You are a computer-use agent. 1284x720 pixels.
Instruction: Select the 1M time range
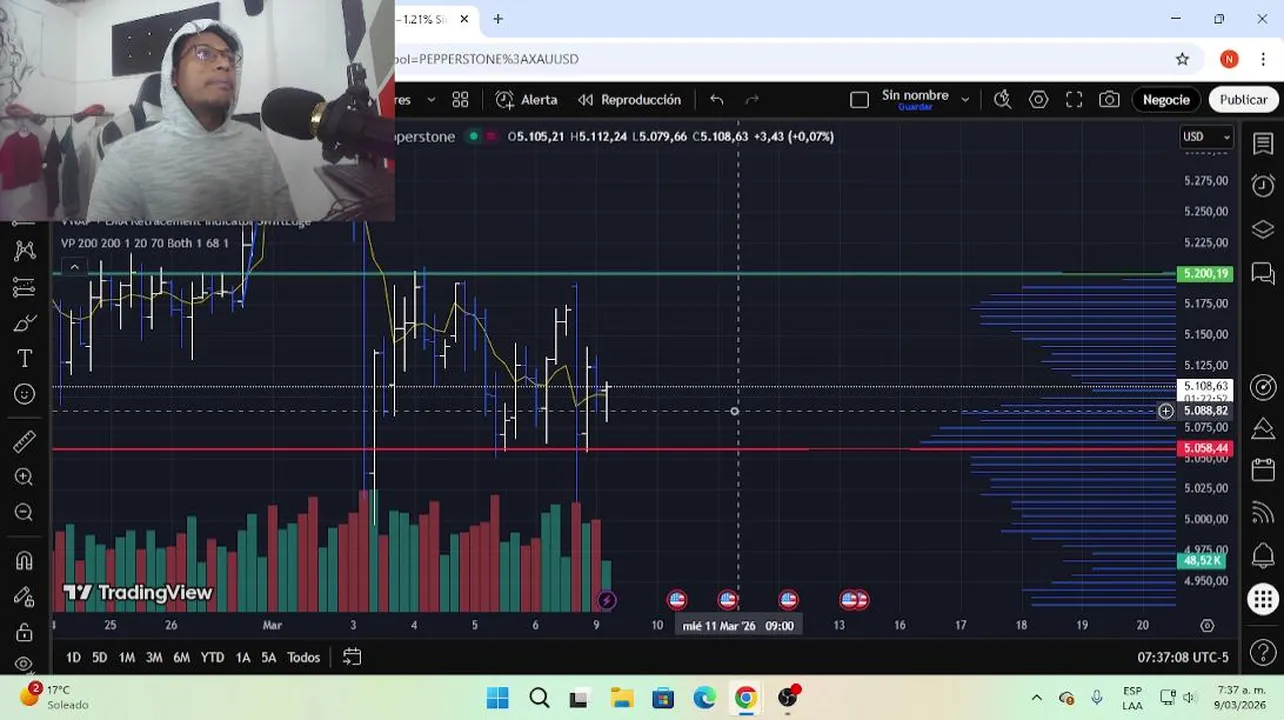pos(126,657)
